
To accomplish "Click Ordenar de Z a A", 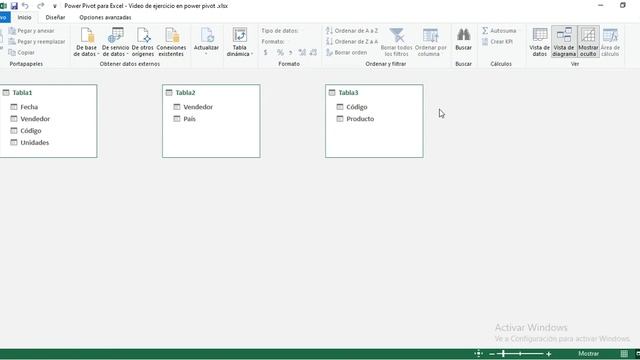I will [352, 42].
